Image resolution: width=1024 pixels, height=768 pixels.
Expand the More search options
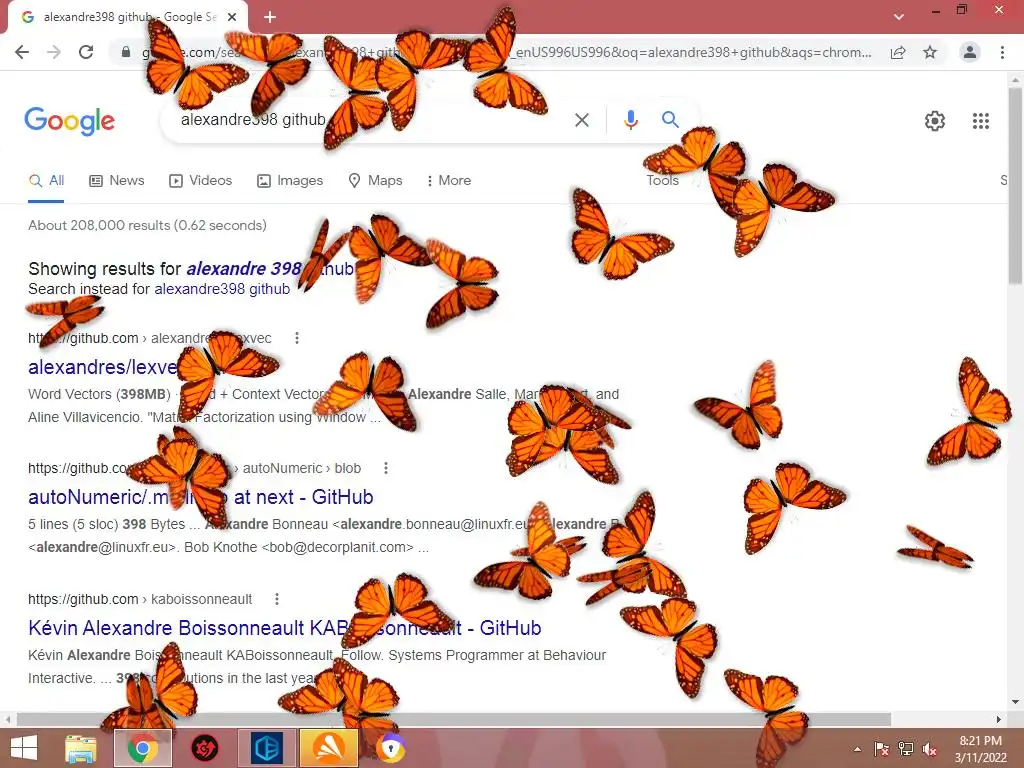coord(449,181)
